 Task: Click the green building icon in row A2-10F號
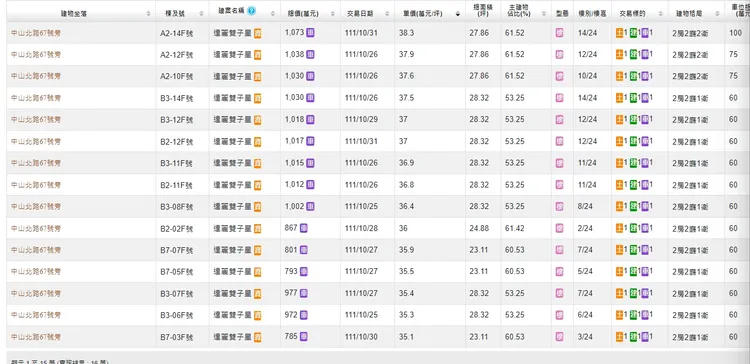point(633,76)
